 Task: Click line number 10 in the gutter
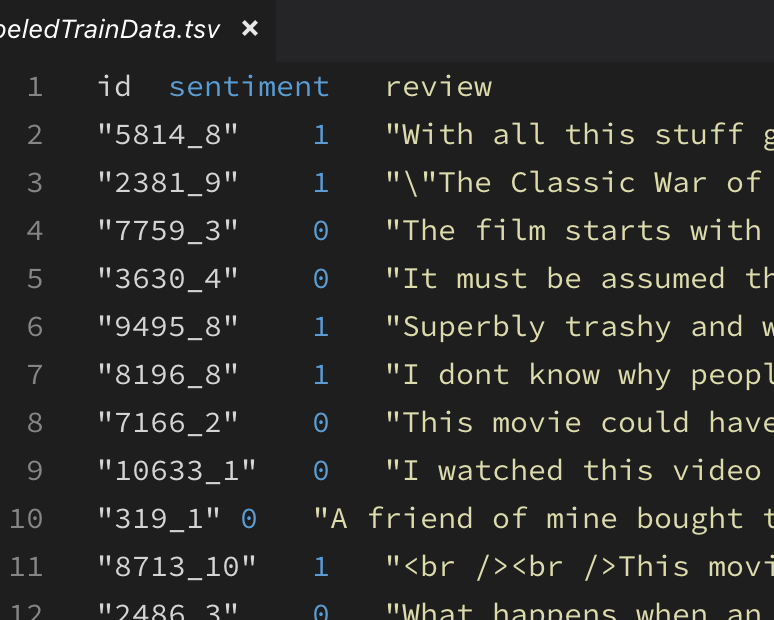(x=26, y=519)
